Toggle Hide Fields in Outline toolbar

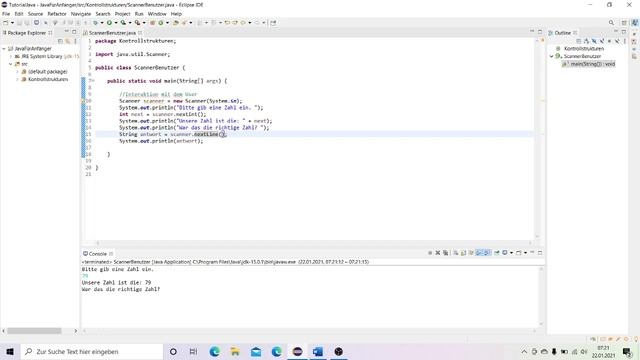(x=594, y=41)
